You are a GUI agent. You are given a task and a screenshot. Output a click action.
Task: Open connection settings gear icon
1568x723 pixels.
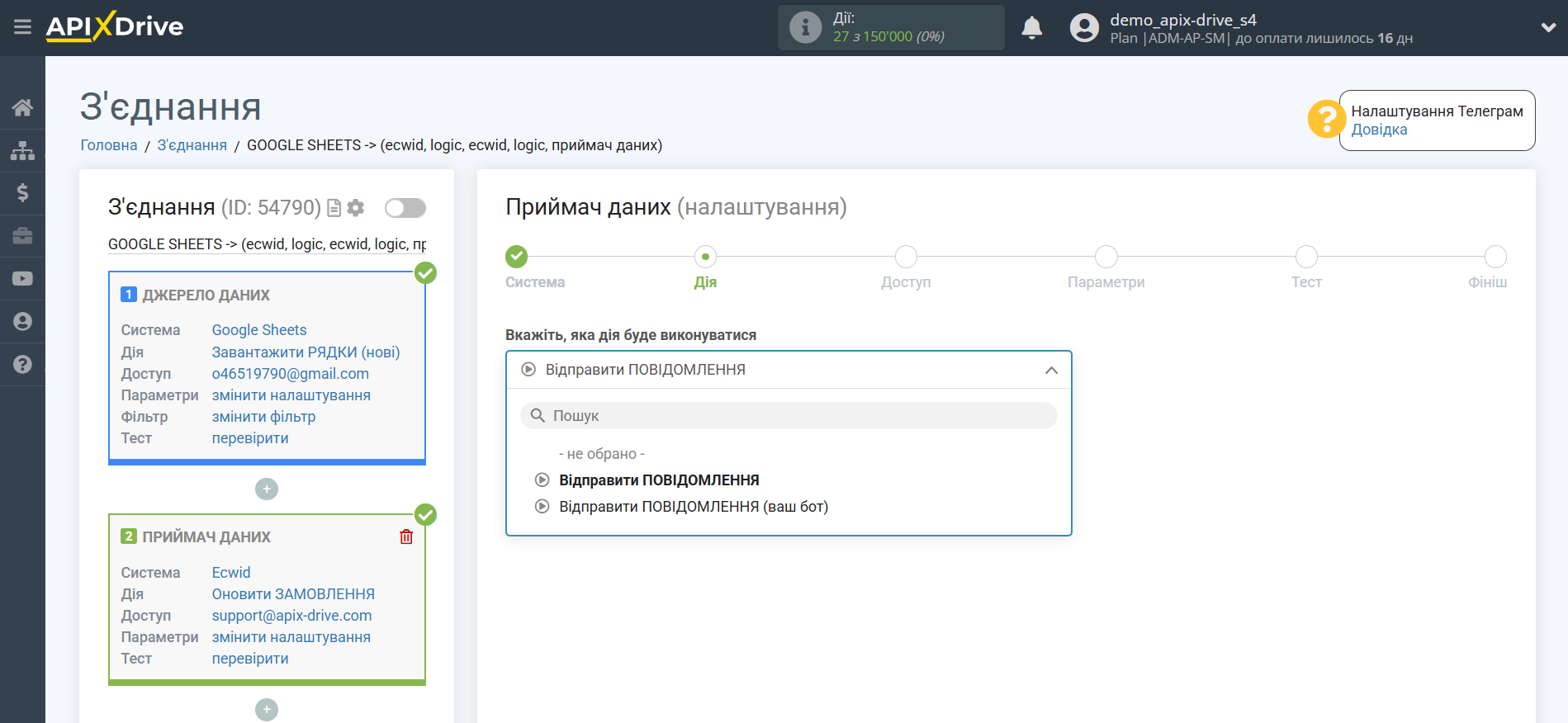coord(356,208)
